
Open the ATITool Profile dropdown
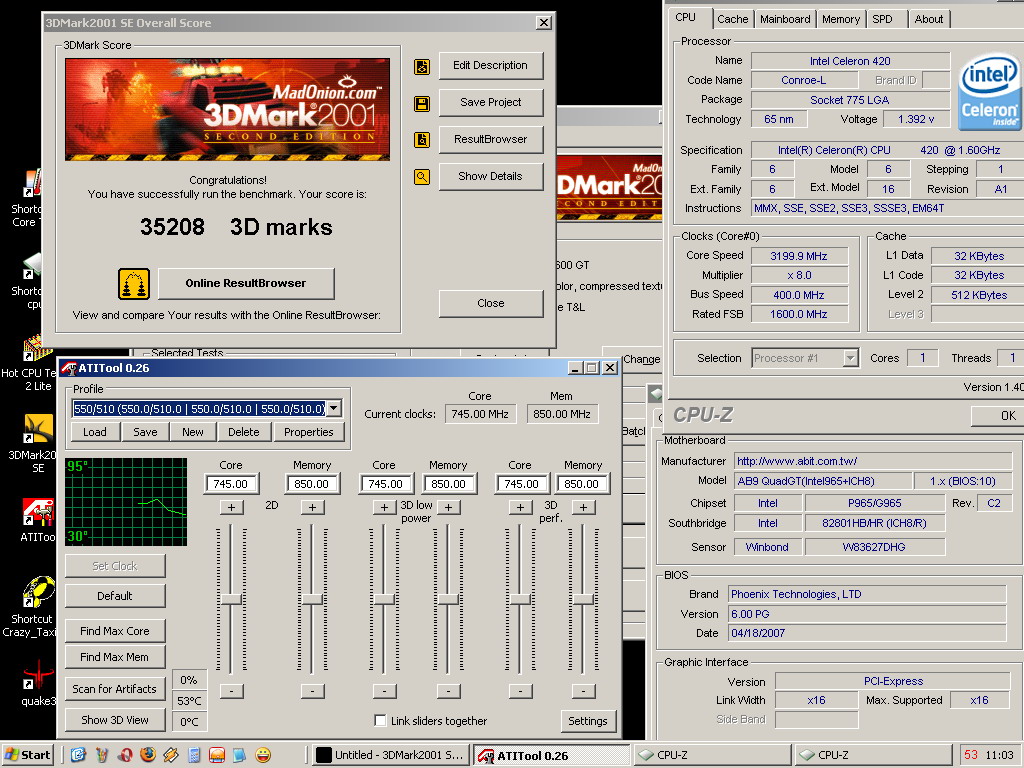(334, 409)
